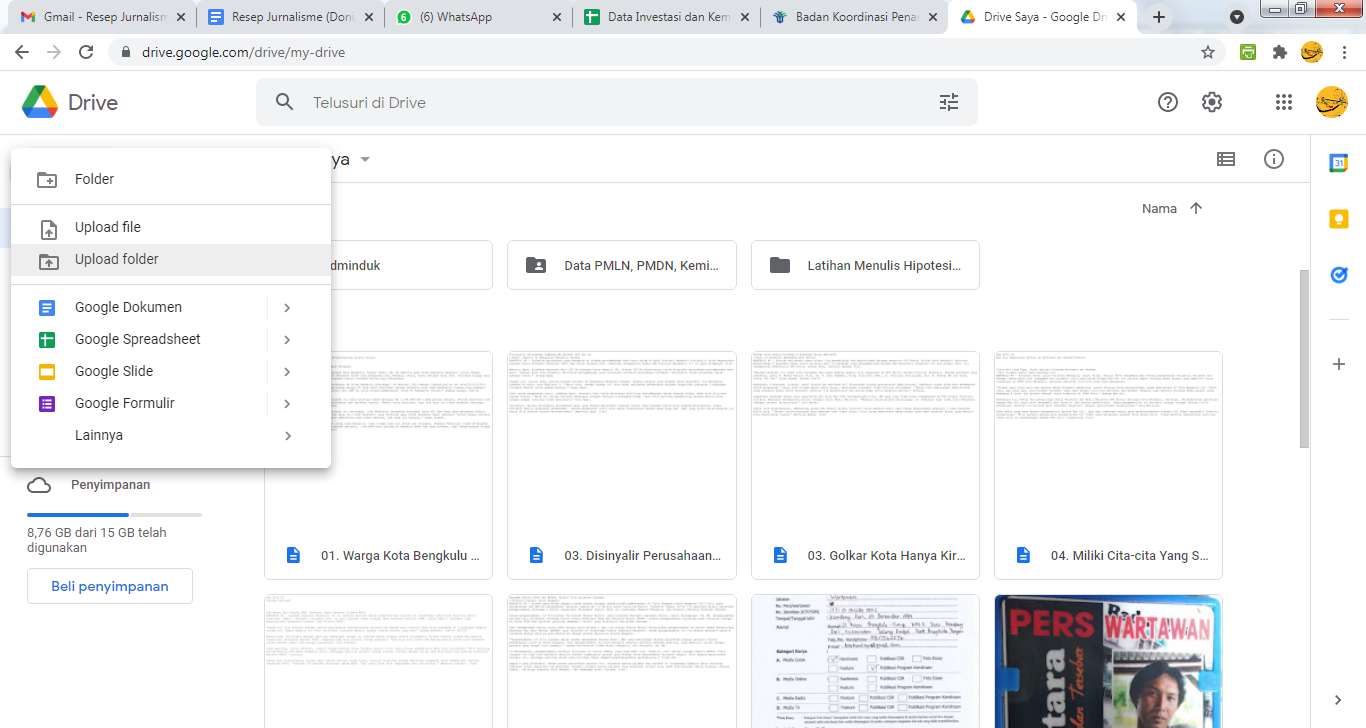Open Google Tasks side panel
This screenshot has height=728, width=1366.
pos(1339,275)
